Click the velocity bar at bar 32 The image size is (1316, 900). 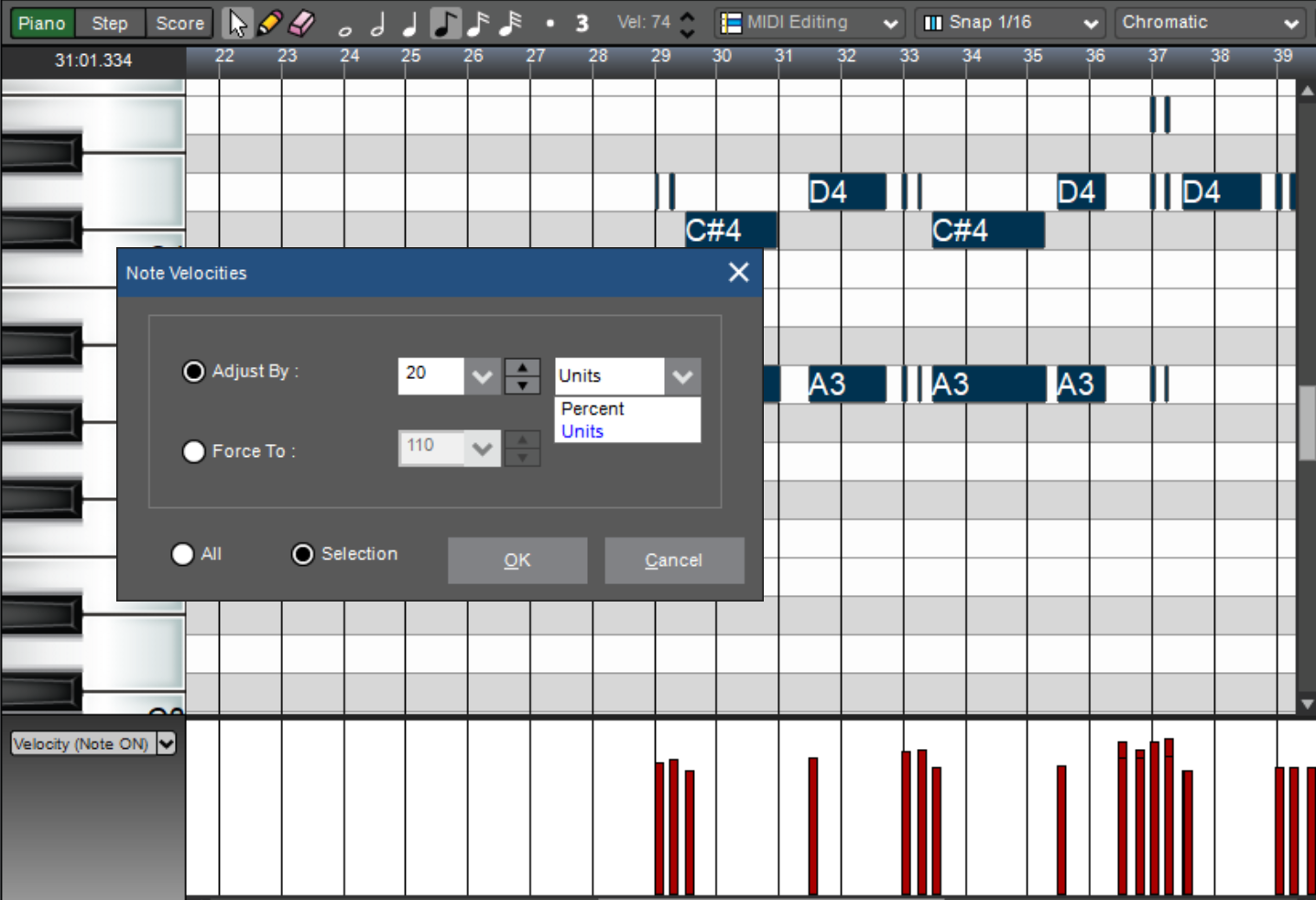(x=812, y=826)
